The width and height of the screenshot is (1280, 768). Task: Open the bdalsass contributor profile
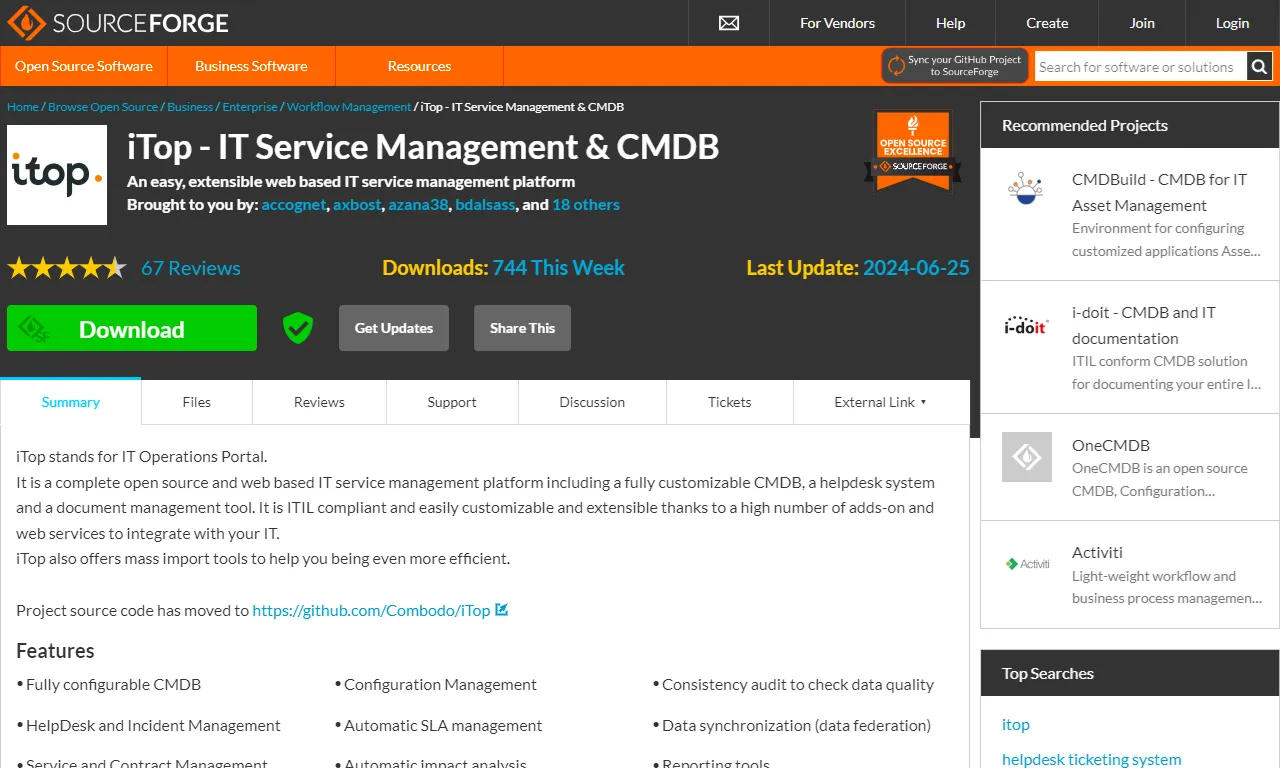pos(485,204)
